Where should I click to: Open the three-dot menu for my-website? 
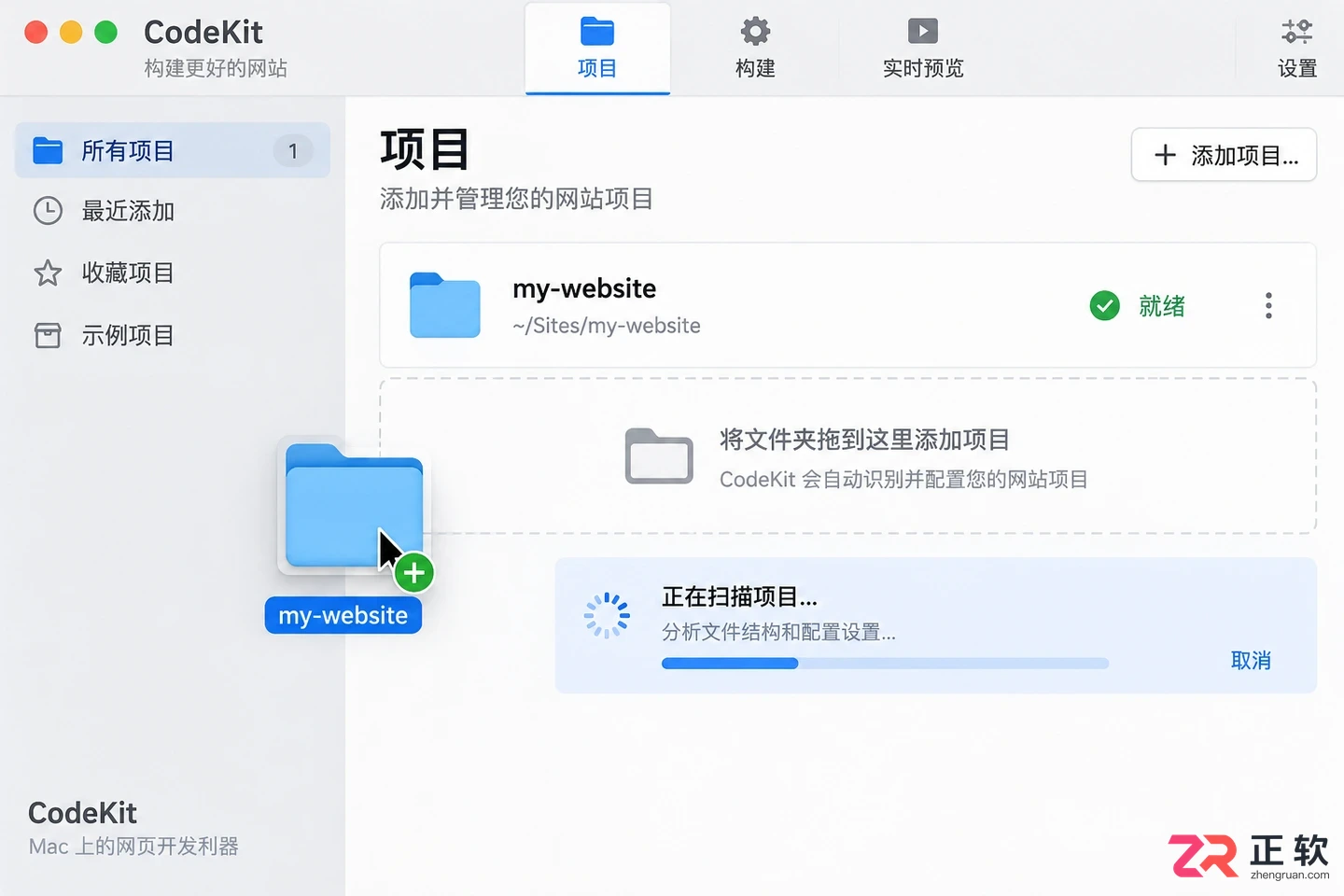pos(1268,305)
